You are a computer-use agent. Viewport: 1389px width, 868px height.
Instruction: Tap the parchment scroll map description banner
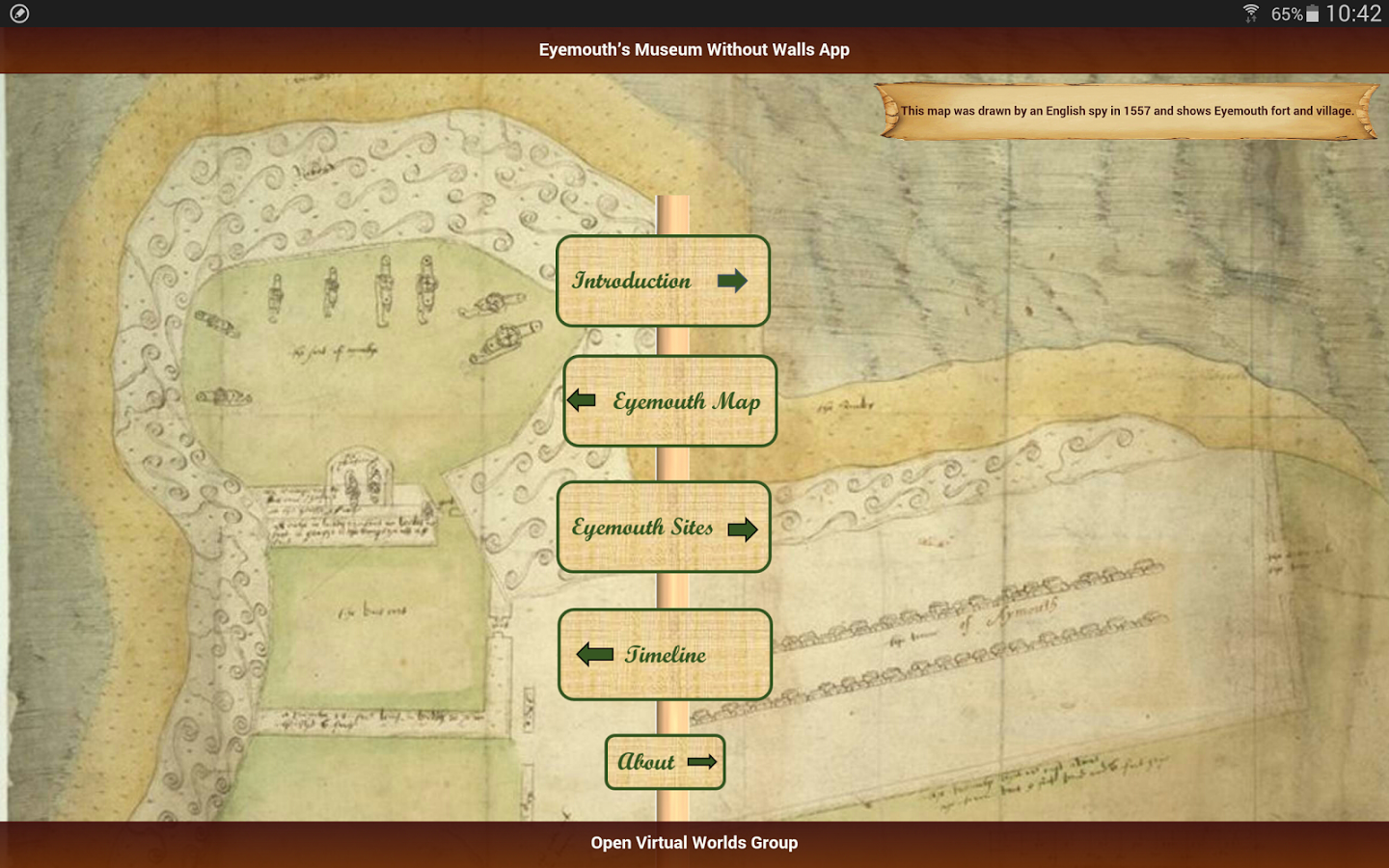click(x=1127, y=112)
